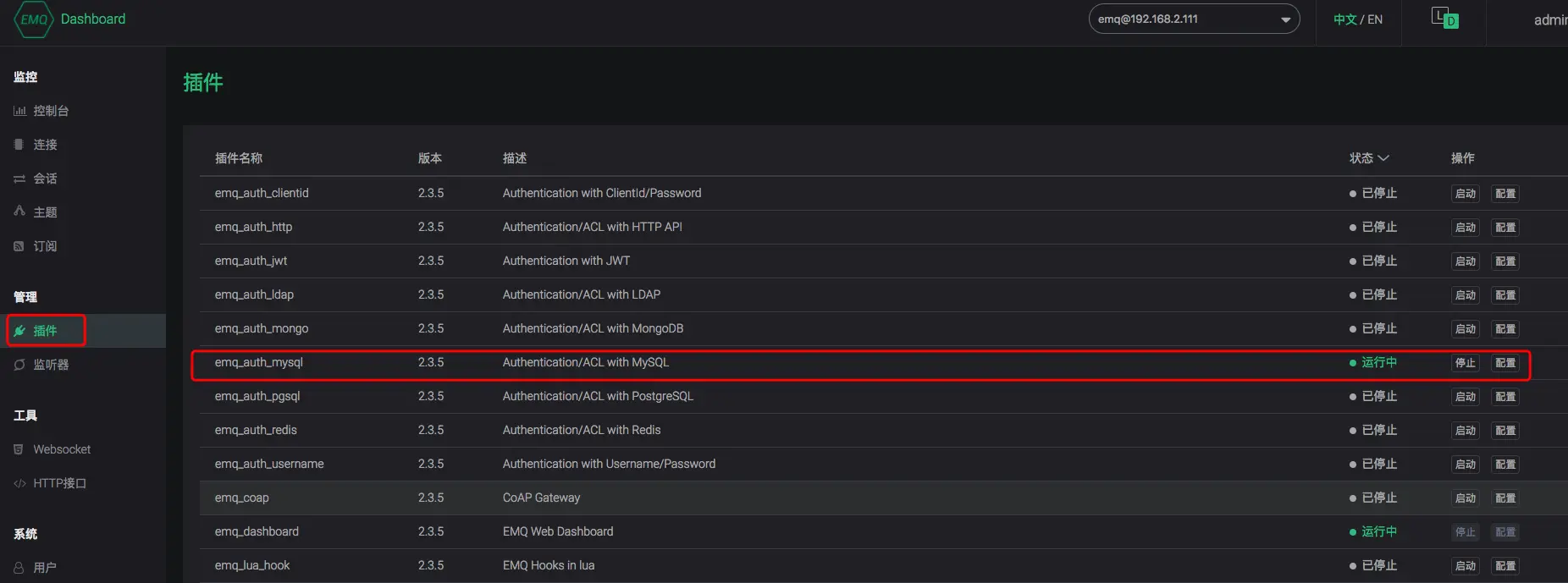
Task: Start the emq_auth_username plugin
Action: (1465, 465)
